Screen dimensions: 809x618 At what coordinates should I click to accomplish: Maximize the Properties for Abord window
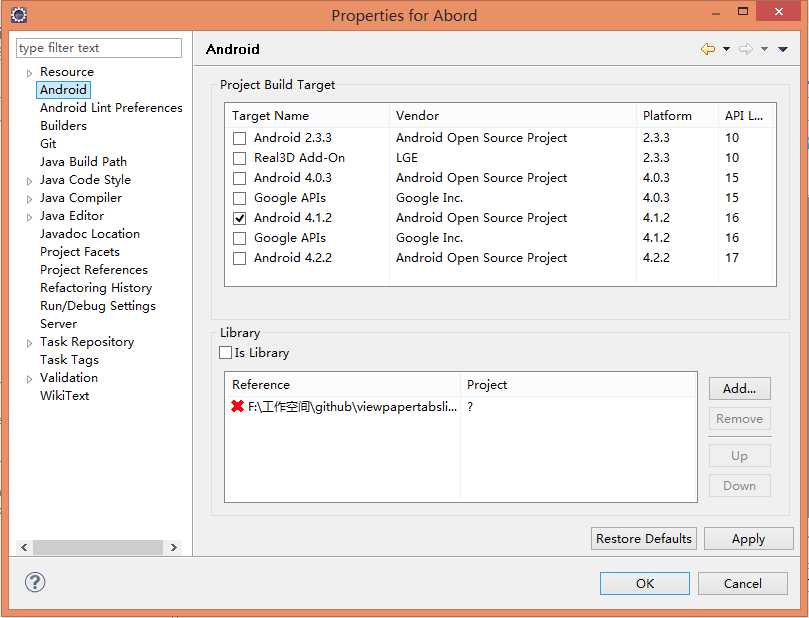[x=743, y=12]
